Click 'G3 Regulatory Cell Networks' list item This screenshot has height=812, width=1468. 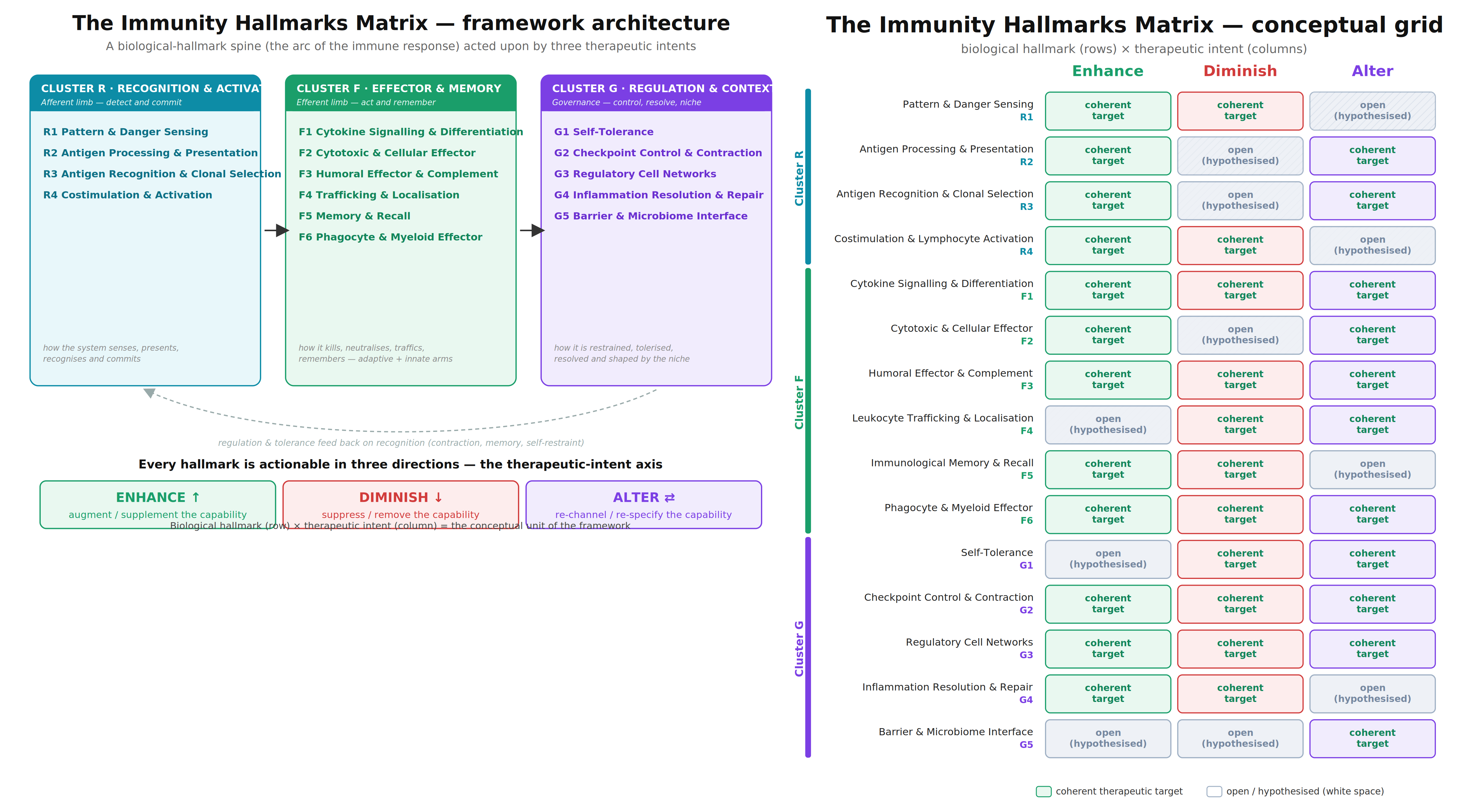pyautogui.click(x=635, y=174)
